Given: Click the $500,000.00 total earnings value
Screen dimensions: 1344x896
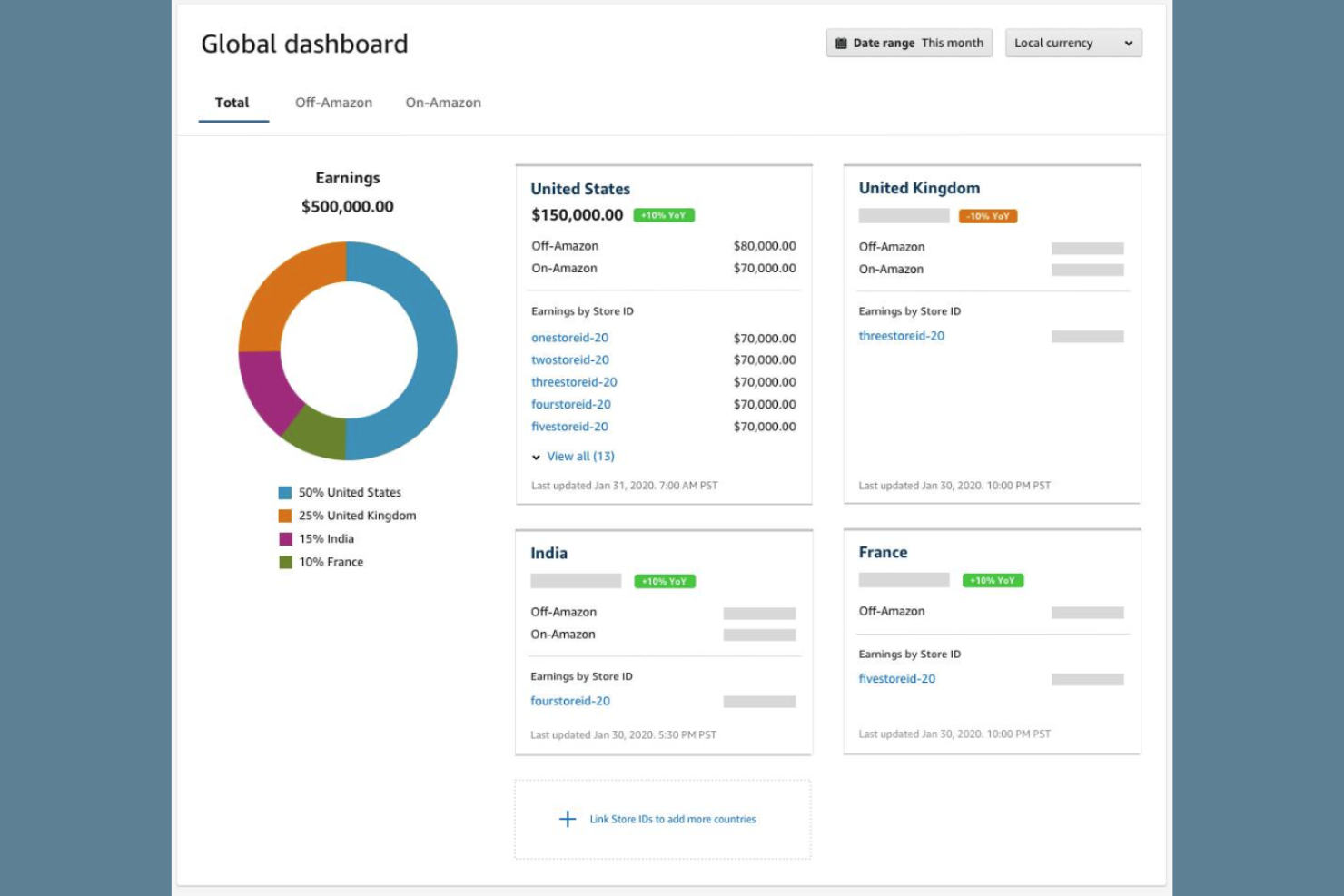Looking at the screenshot, I should pos(348,206).
